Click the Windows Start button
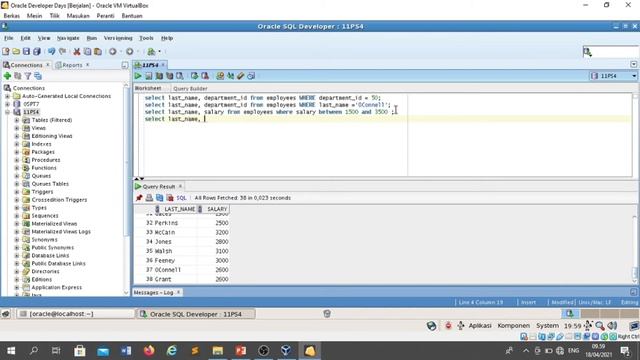The width and height of the screenshot is (640, 360). pos(11,351)
